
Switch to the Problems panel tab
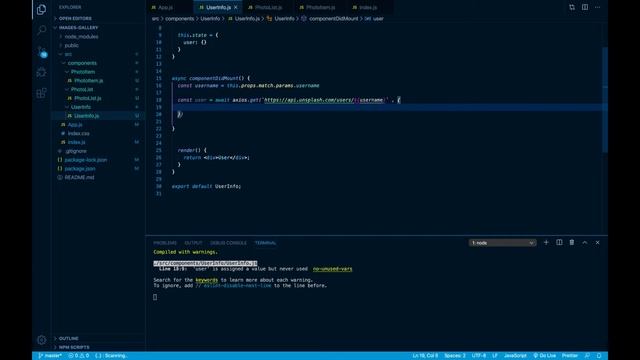[165, 243]
